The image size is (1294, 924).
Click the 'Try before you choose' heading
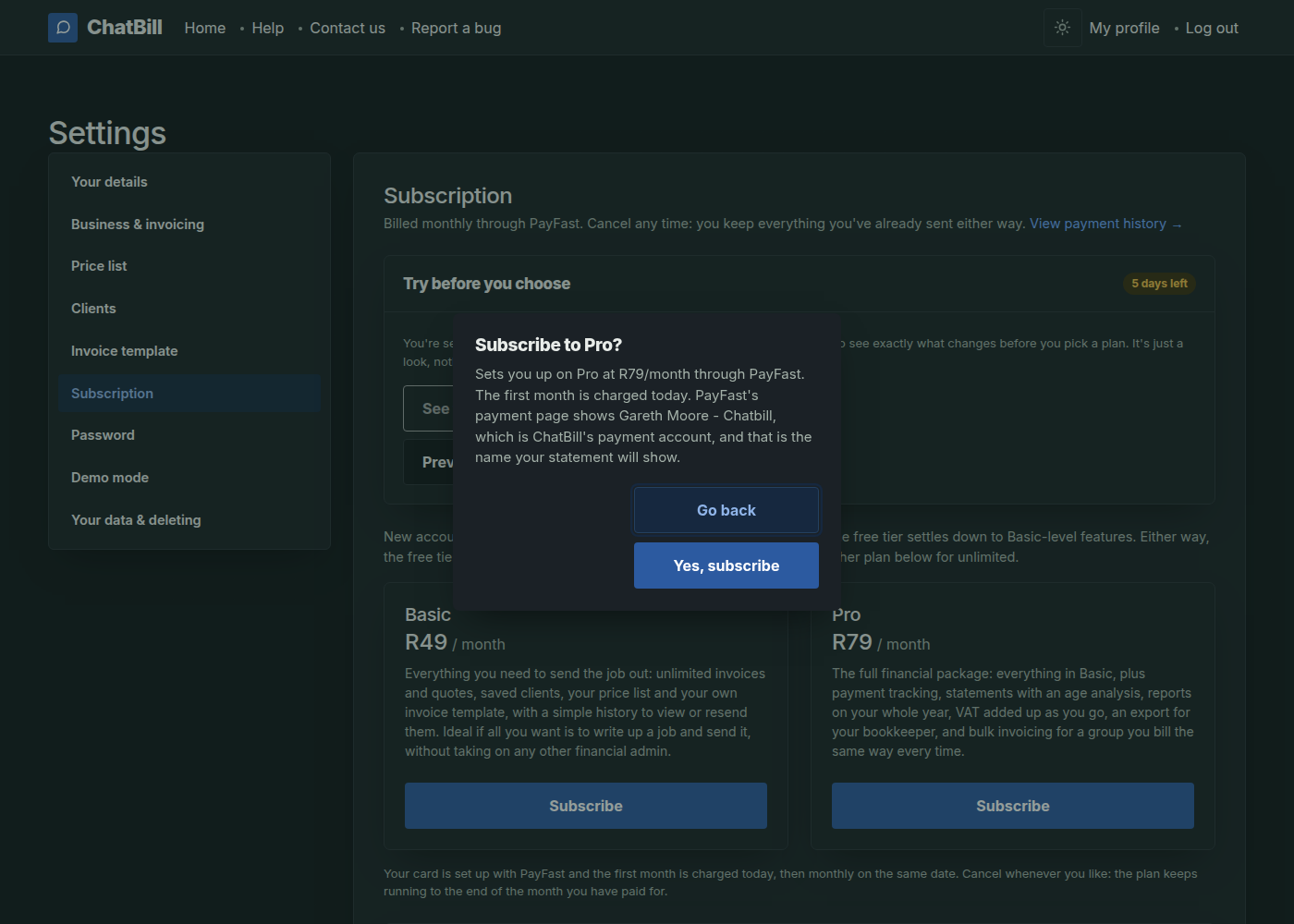[486, 284]
